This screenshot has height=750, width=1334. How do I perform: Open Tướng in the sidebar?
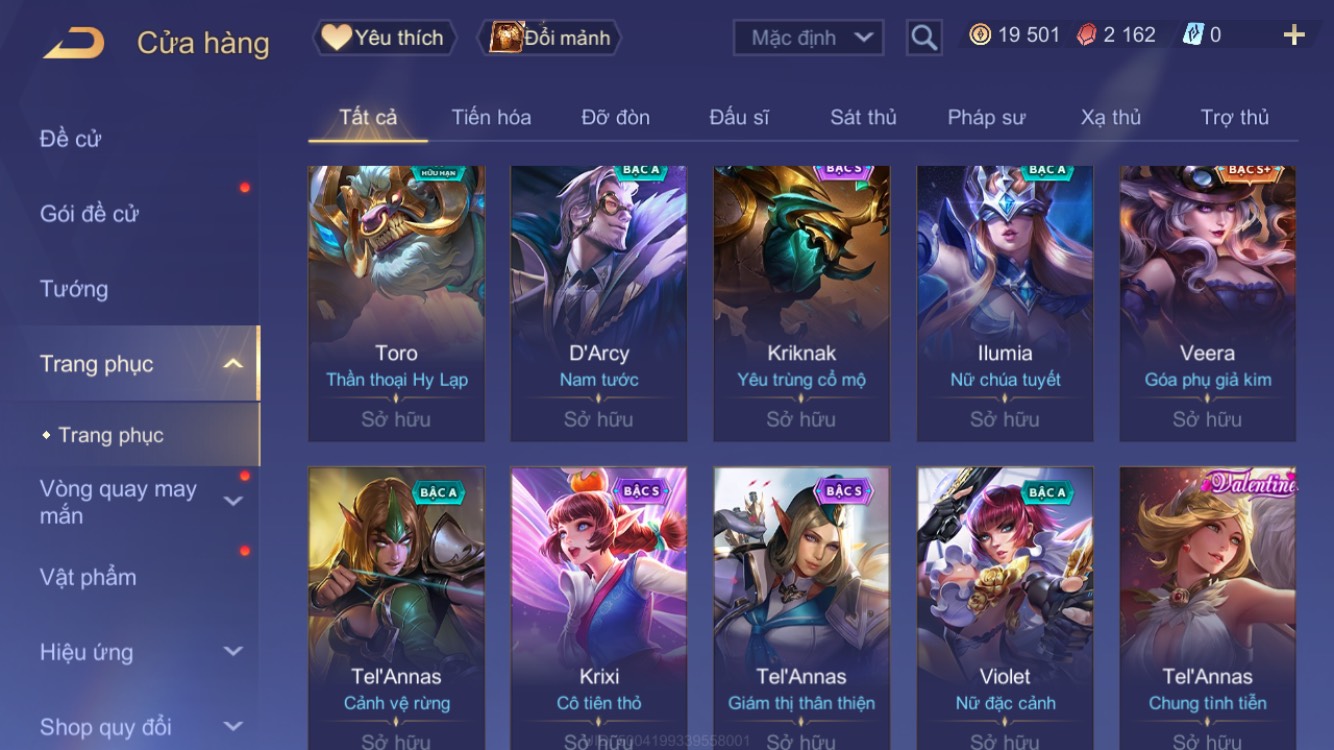[74, 289]
